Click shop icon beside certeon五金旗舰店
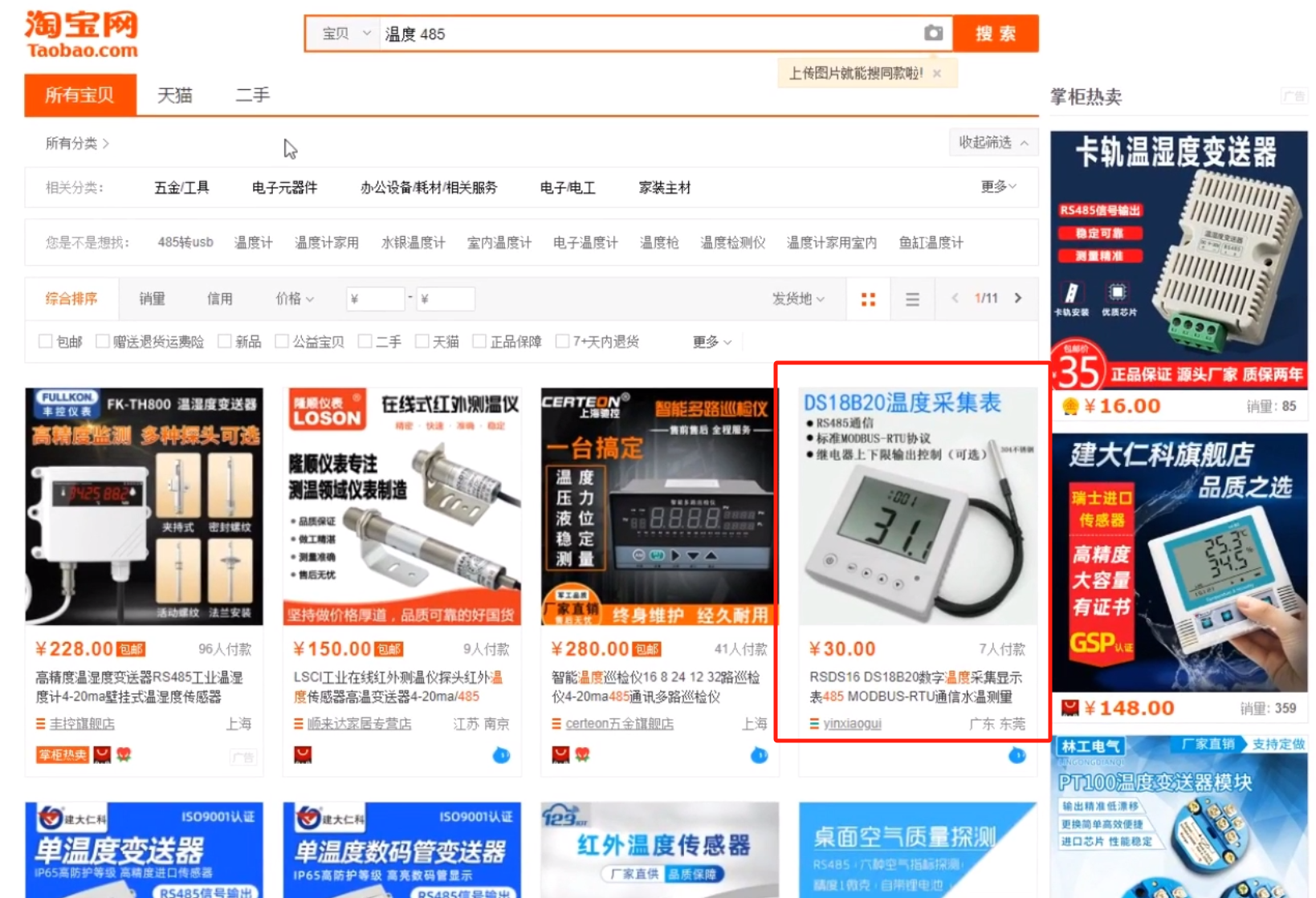The height and width of the screenshot is (898, 1316). tap(556, 724)
